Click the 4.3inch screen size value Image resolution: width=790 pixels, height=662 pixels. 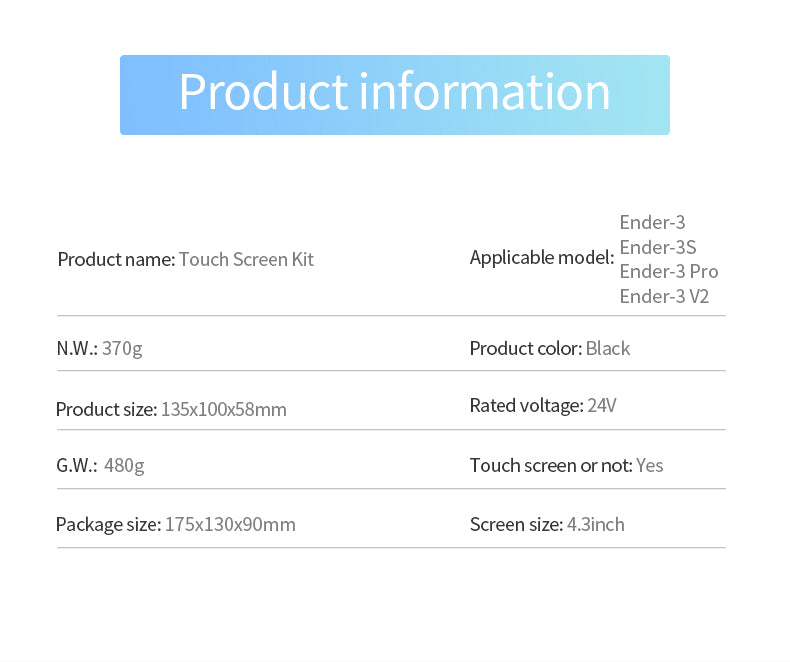[x=595, y=525]
